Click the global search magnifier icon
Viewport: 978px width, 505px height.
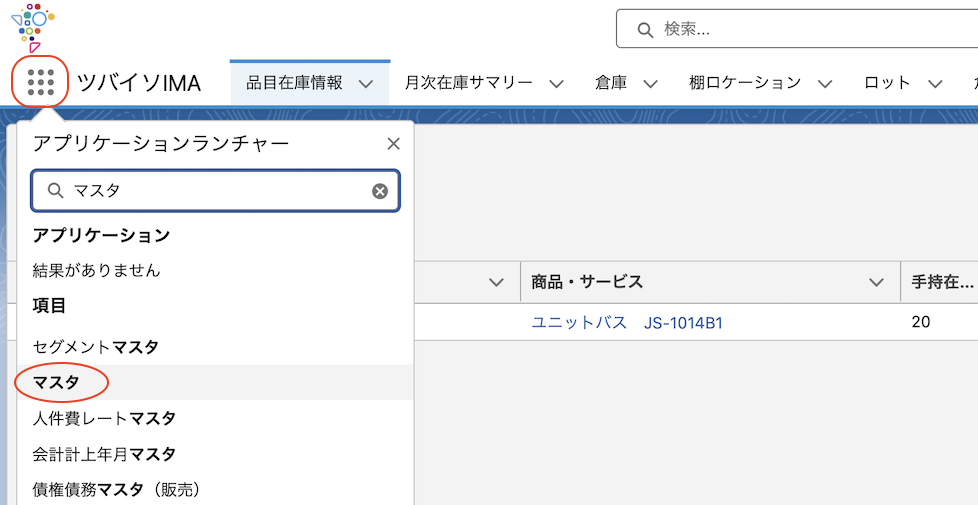point(644,29)
